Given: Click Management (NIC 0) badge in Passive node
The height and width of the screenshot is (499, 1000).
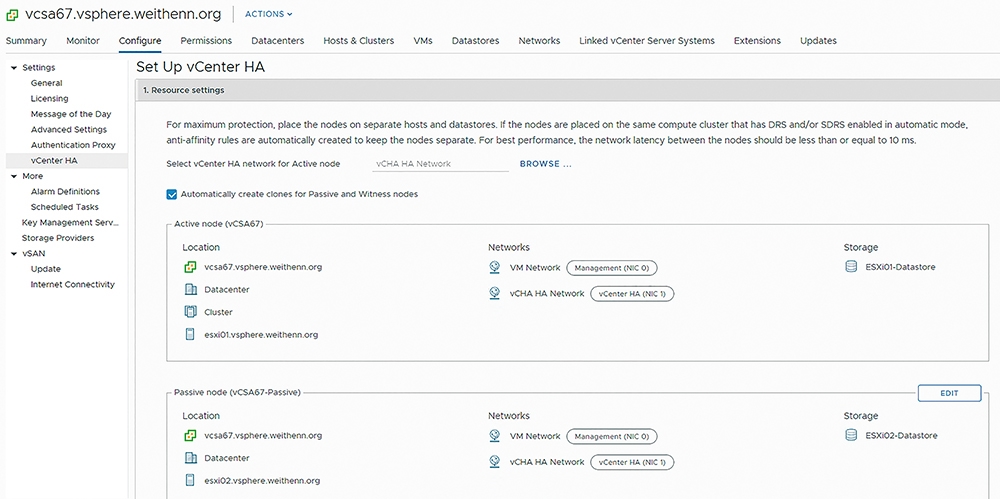Looking at the screenshot, I should coord(612,436).
